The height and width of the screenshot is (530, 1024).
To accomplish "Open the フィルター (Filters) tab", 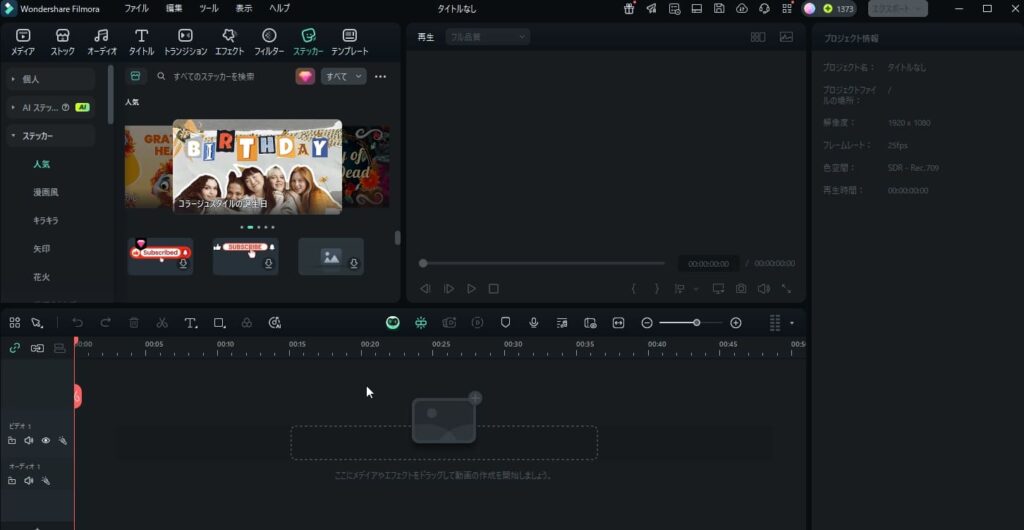I will (269, 42).
